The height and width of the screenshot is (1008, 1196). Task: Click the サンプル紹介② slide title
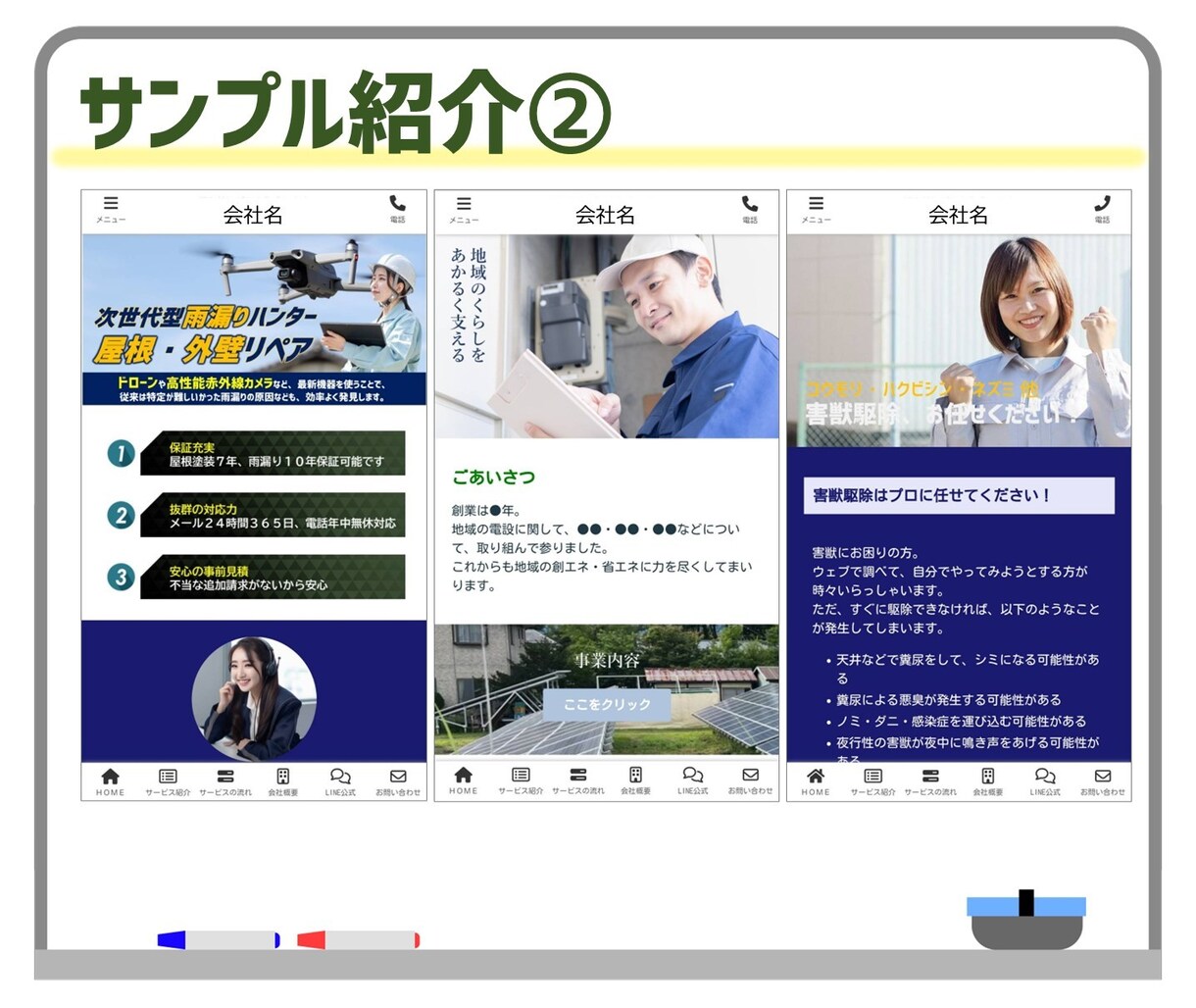[x=345, y=112]
